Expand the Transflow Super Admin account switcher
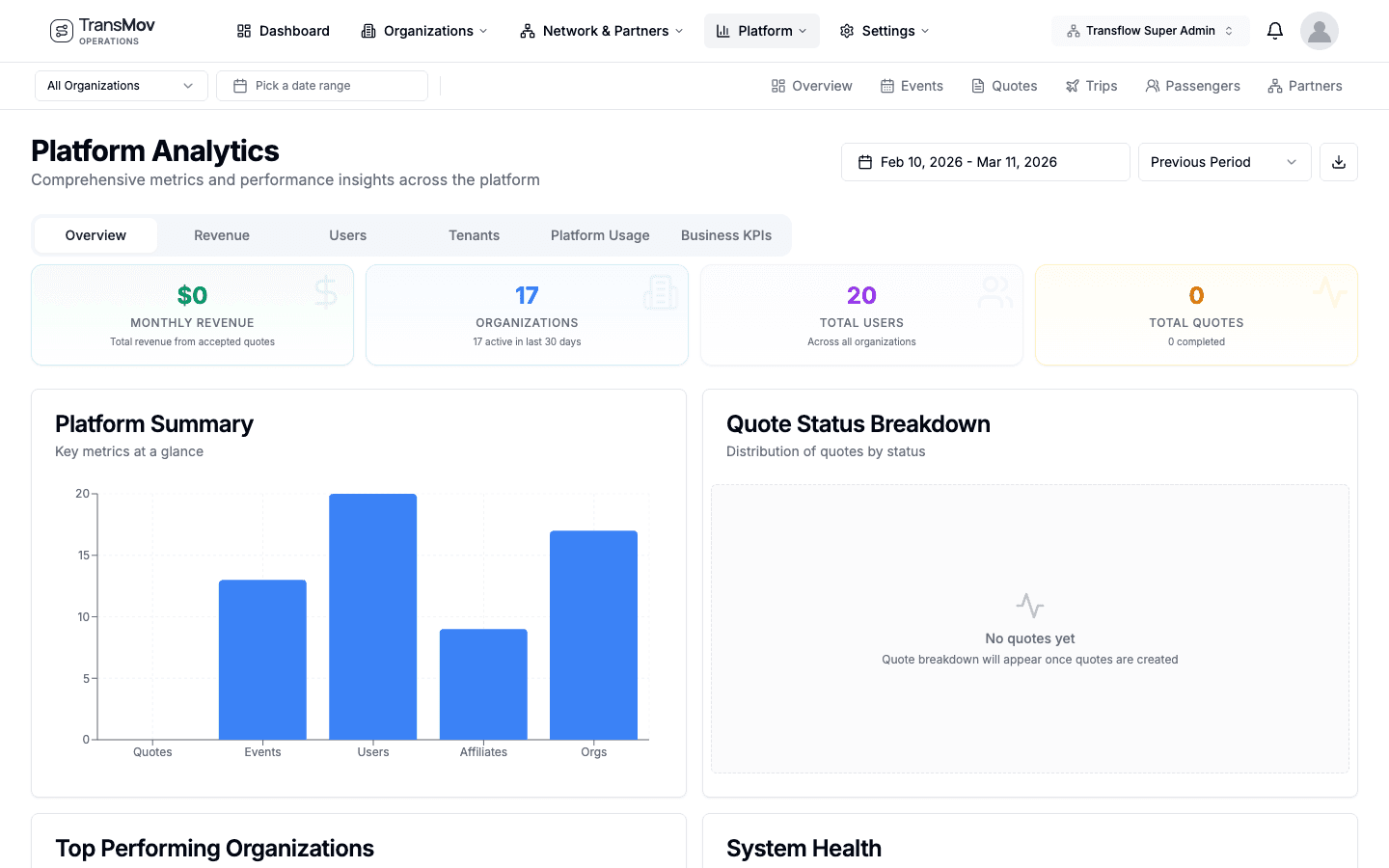Image resolution: width=1389 pixels, height=868 pixels. [1150, 30]
